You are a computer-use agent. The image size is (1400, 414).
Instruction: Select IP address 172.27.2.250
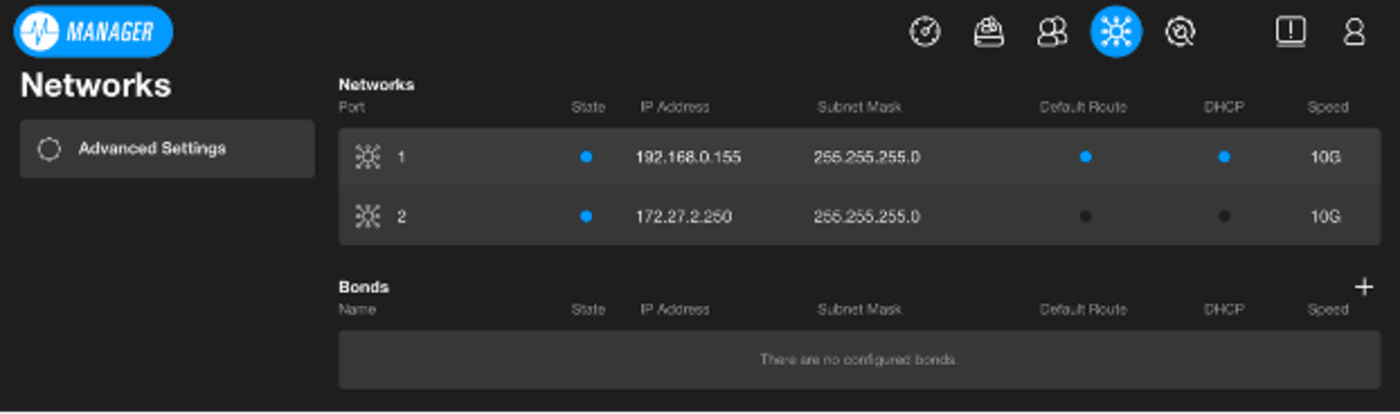pyautogui.click(x=683, y=216)
